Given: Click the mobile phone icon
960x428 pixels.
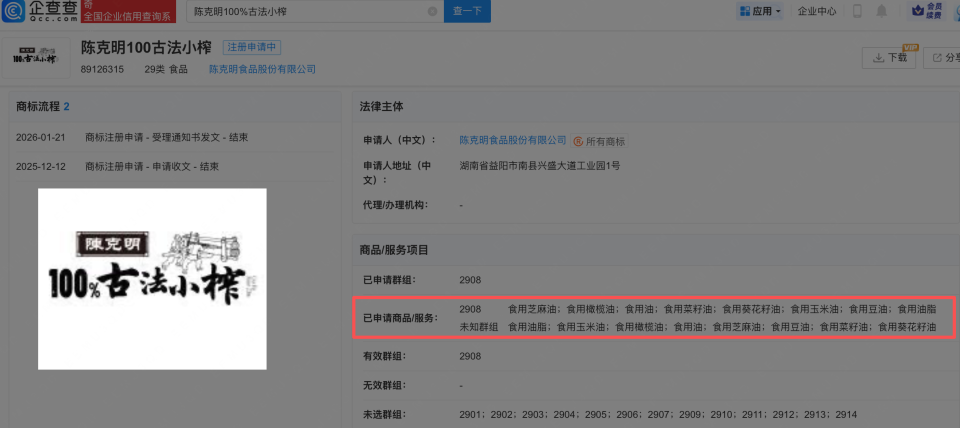Looking at the screenshot, I should (x=857, y=11).
